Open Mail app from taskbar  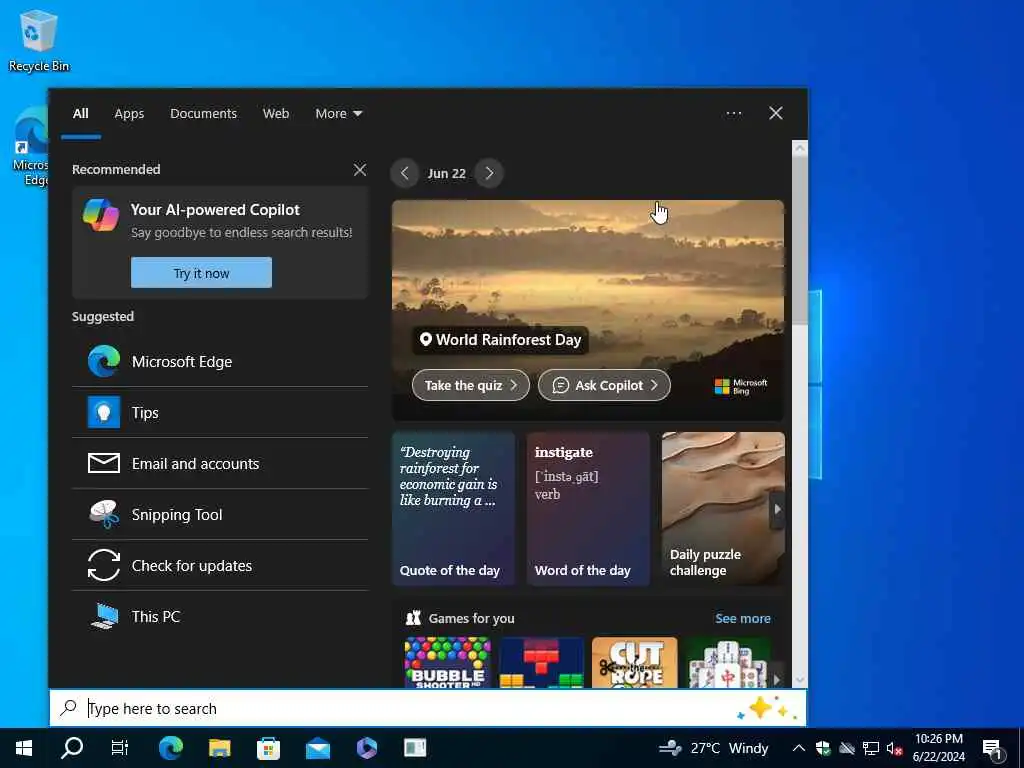pyautogui.click(x=317, y=748)
